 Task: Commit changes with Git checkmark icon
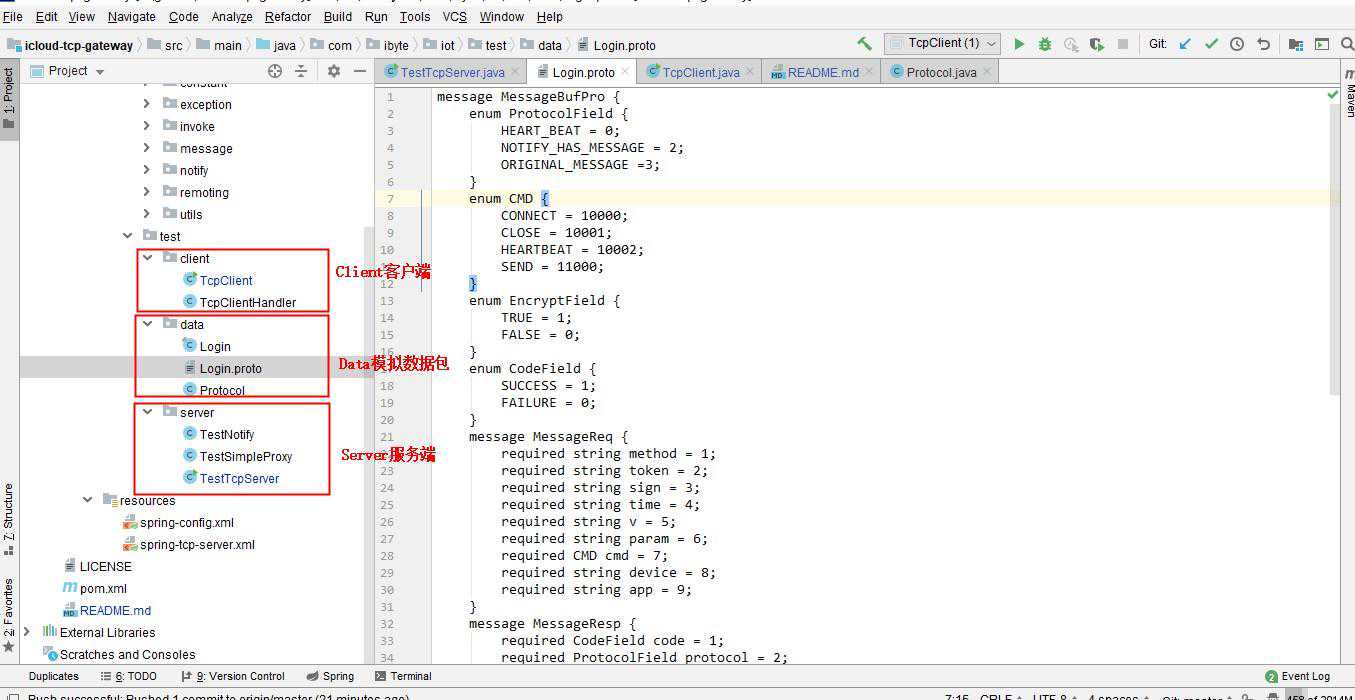pyautogui.click(x=1211, y=44)
